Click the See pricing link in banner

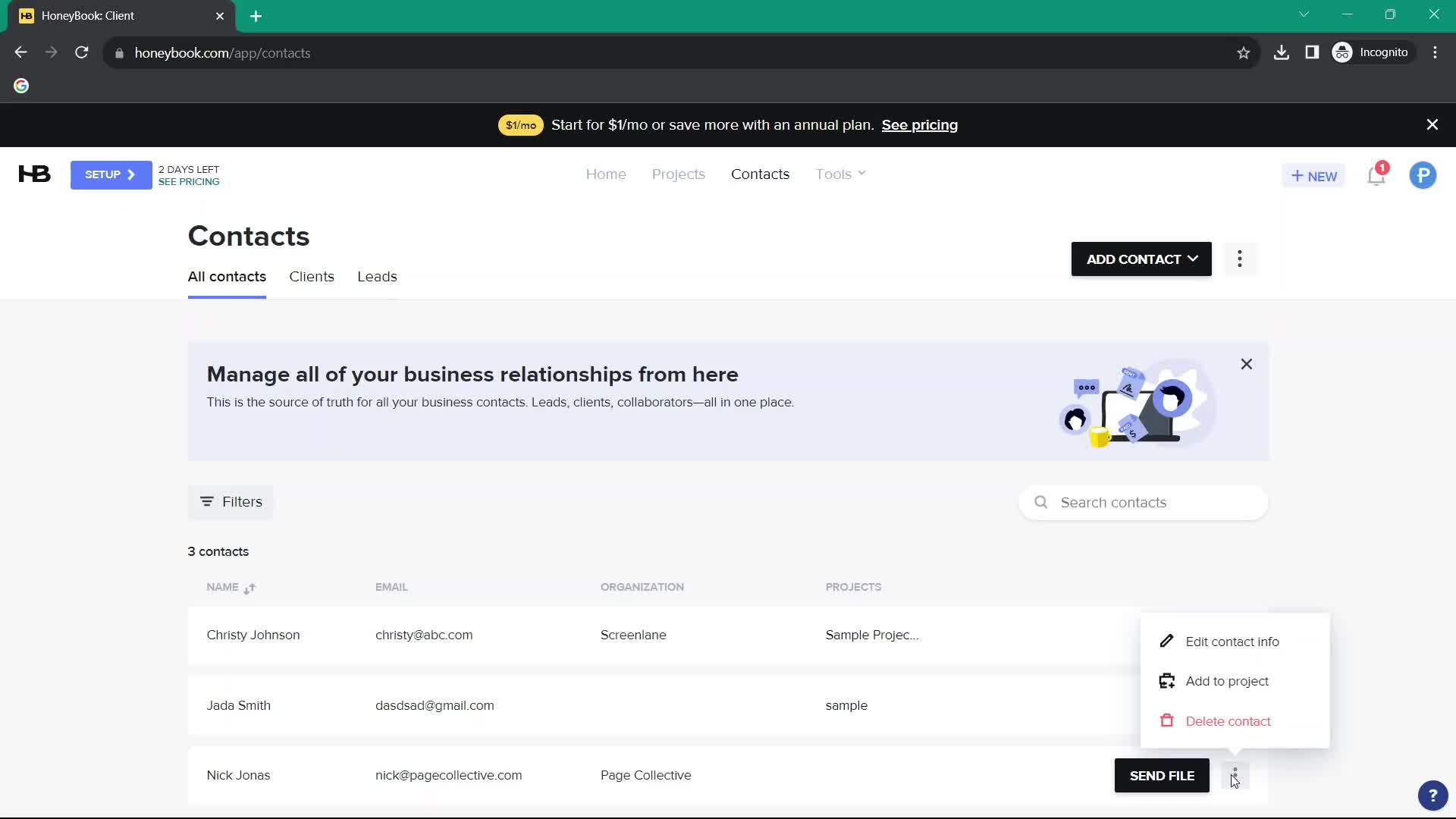[920, 124]
